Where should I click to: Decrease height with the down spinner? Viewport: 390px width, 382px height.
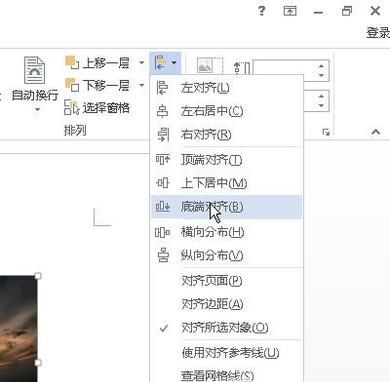(x=321, y=75)
